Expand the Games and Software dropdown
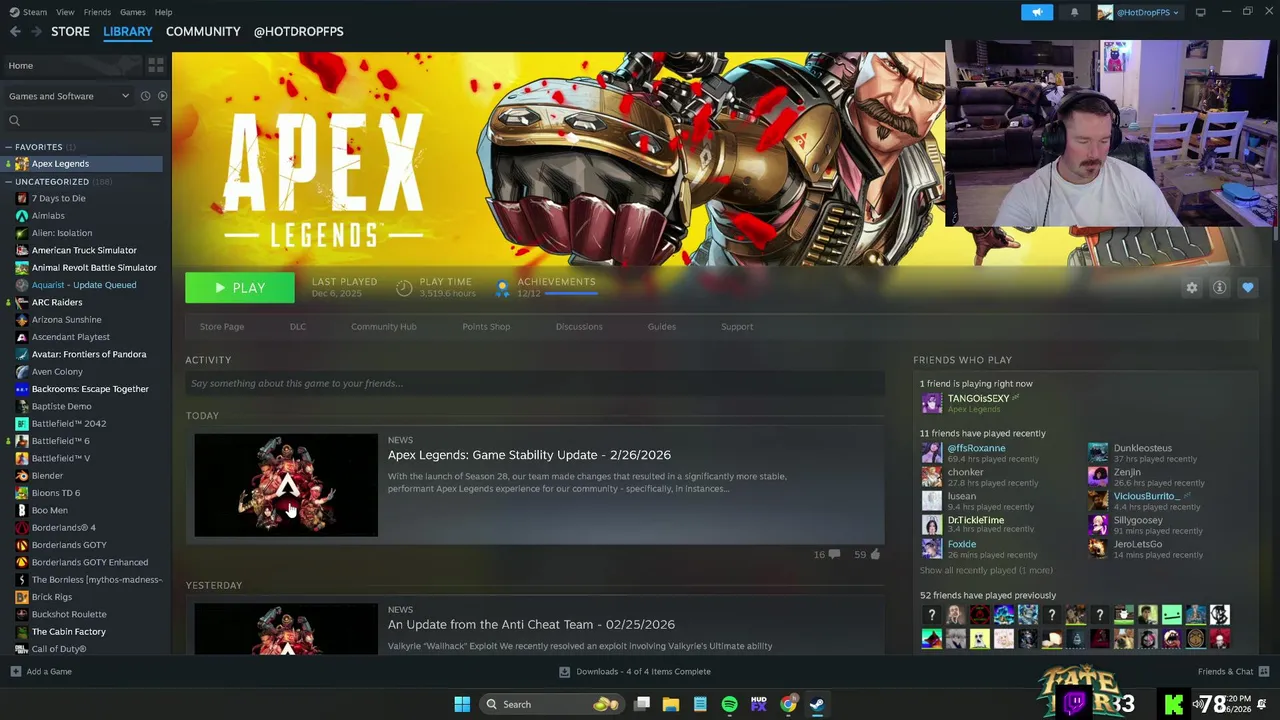 pyautogui.click(x=68, y=96)
